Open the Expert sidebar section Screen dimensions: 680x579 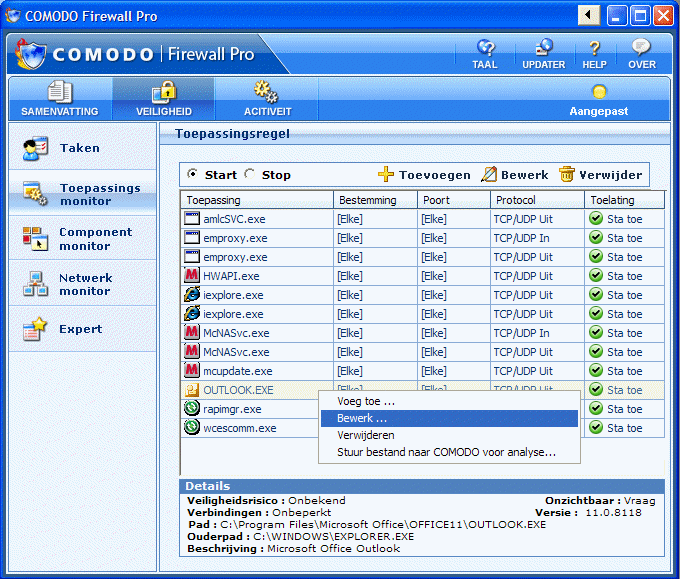pos(82,329)
